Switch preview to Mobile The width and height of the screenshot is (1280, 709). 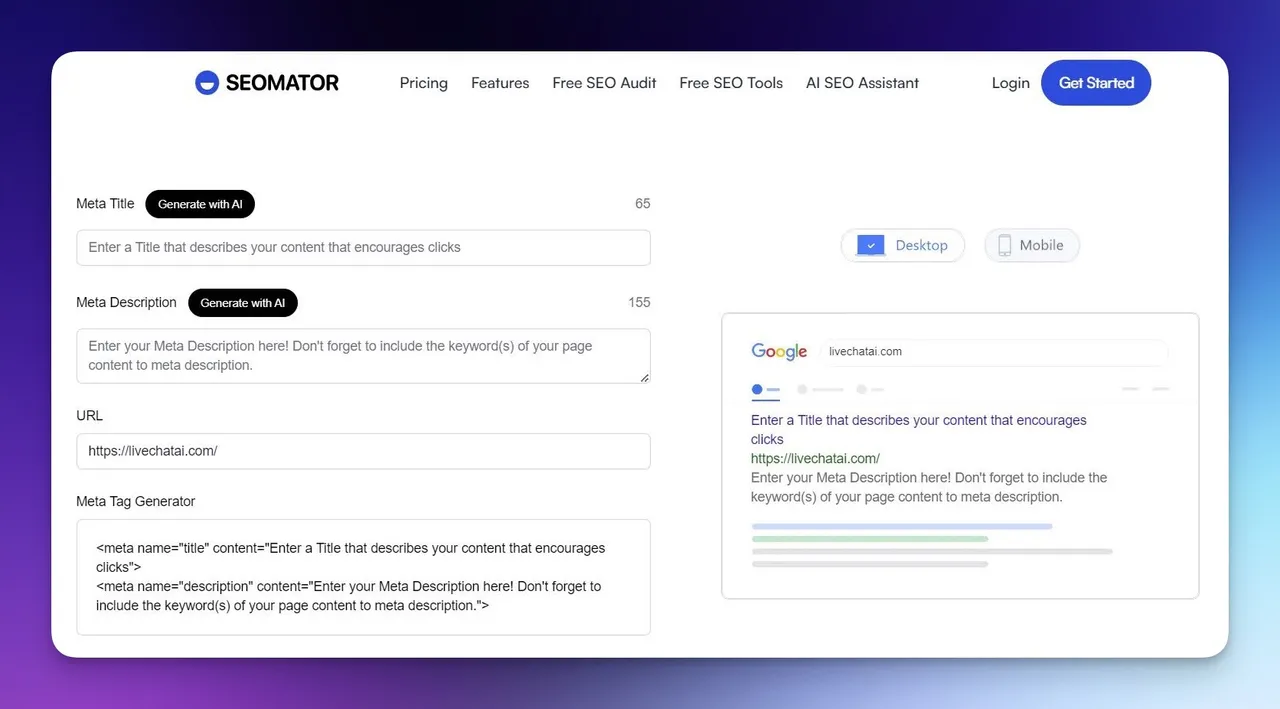pyautogui.click(x=1032, y=245)
